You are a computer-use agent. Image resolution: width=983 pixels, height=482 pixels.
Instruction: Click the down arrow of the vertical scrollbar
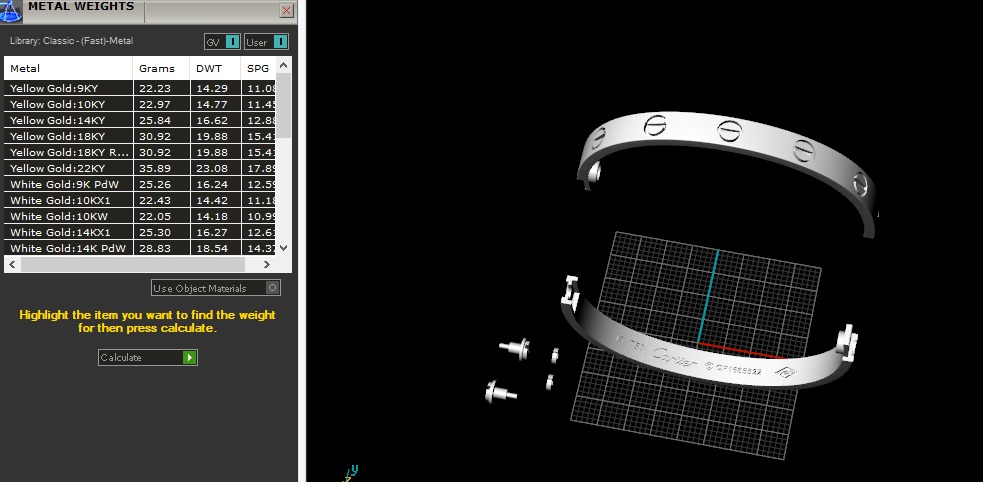(x=283, y=248)
